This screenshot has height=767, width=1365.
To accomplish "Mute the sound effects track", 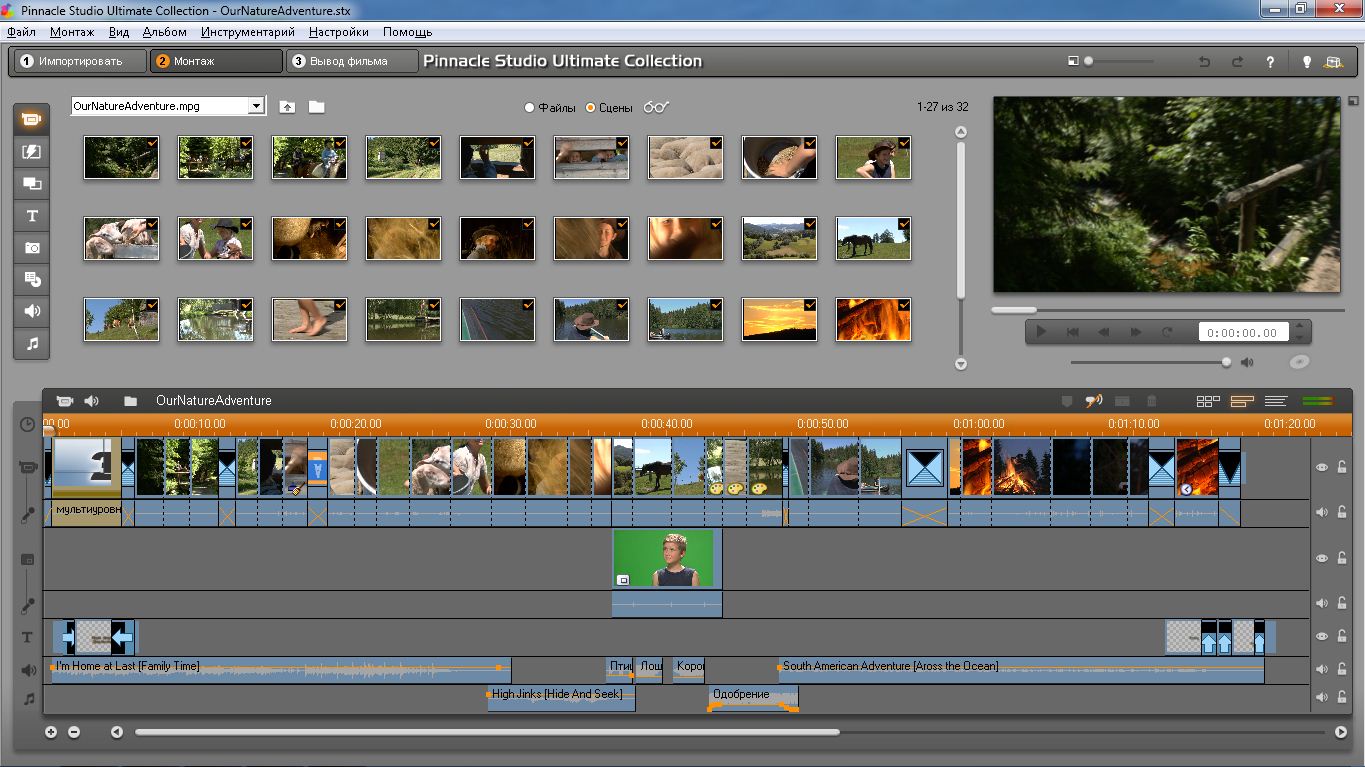I will point(1322,669).
